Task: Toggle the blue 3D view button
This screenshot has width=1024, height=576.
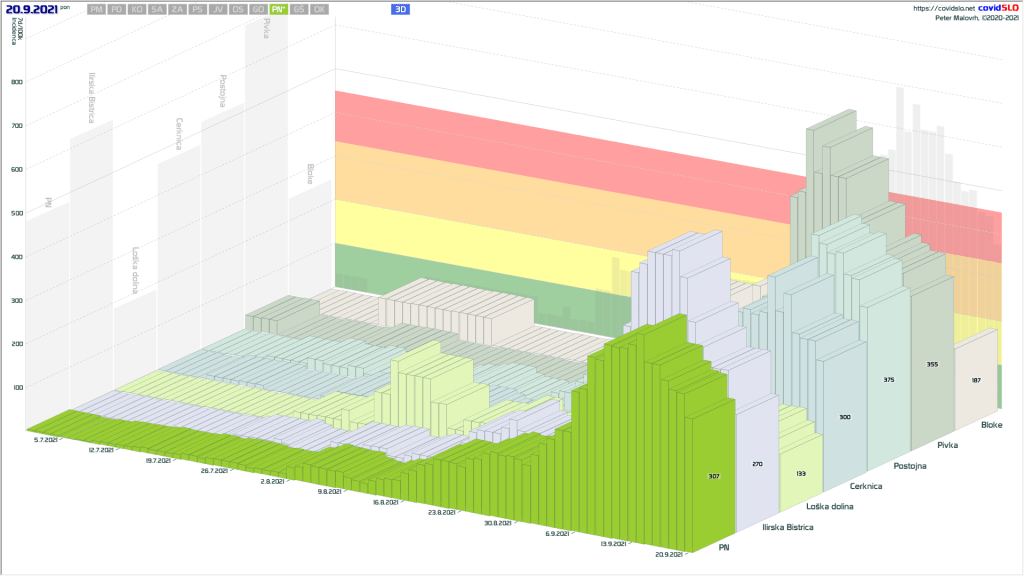Action: [400, 9]
